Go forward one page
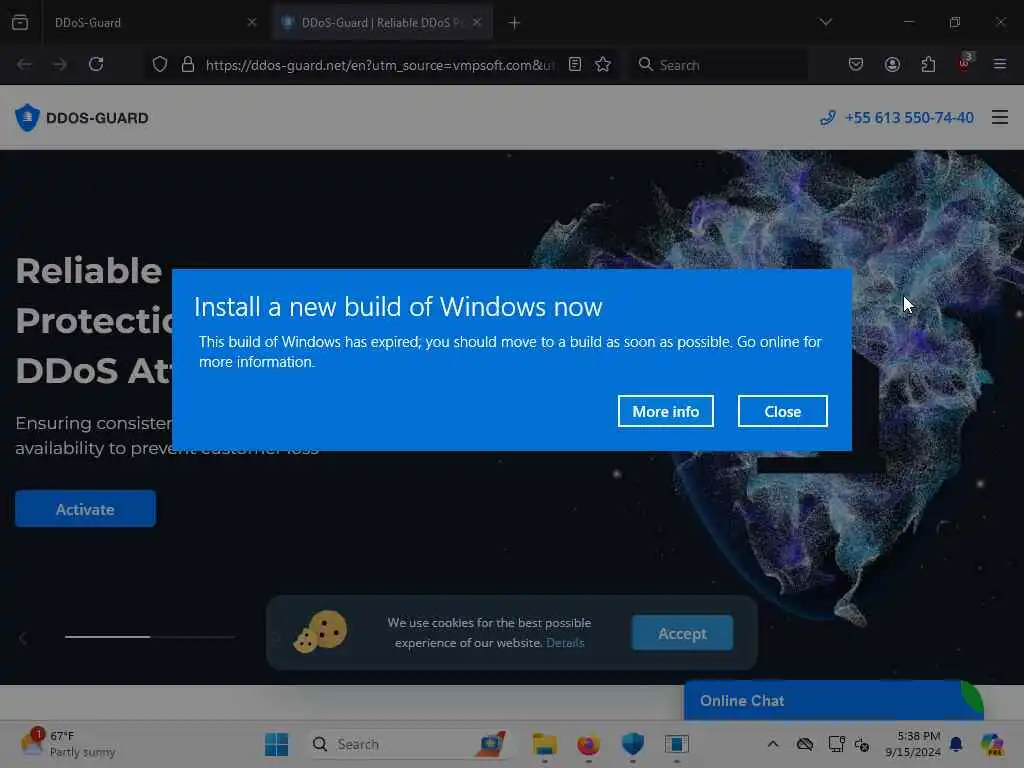This screenshot has height=768, width=1024. click(x=59, y=64)
